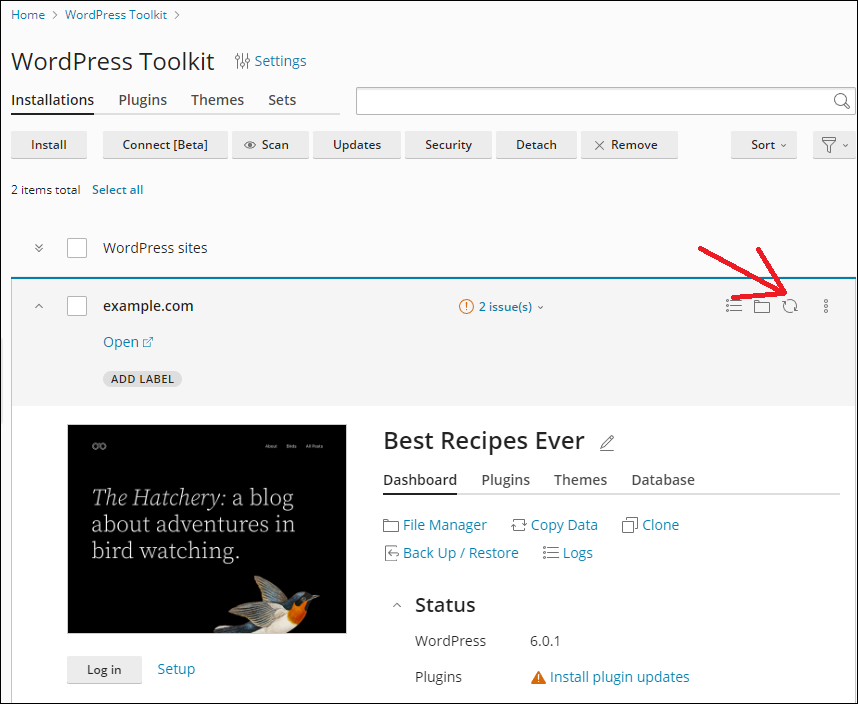Collapse the Status section
Screen dimensions: 858x704
click(x=397, y=605)
